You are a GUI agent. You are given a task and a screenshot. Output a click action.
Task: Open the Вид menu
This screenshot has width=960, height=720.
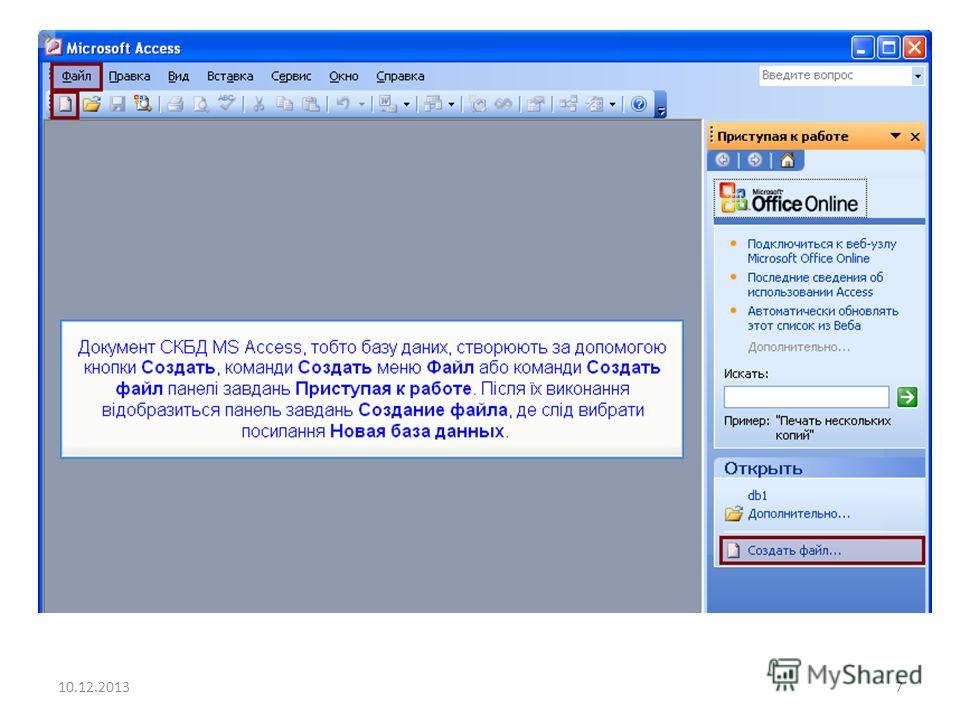click(x=178, y=77)
